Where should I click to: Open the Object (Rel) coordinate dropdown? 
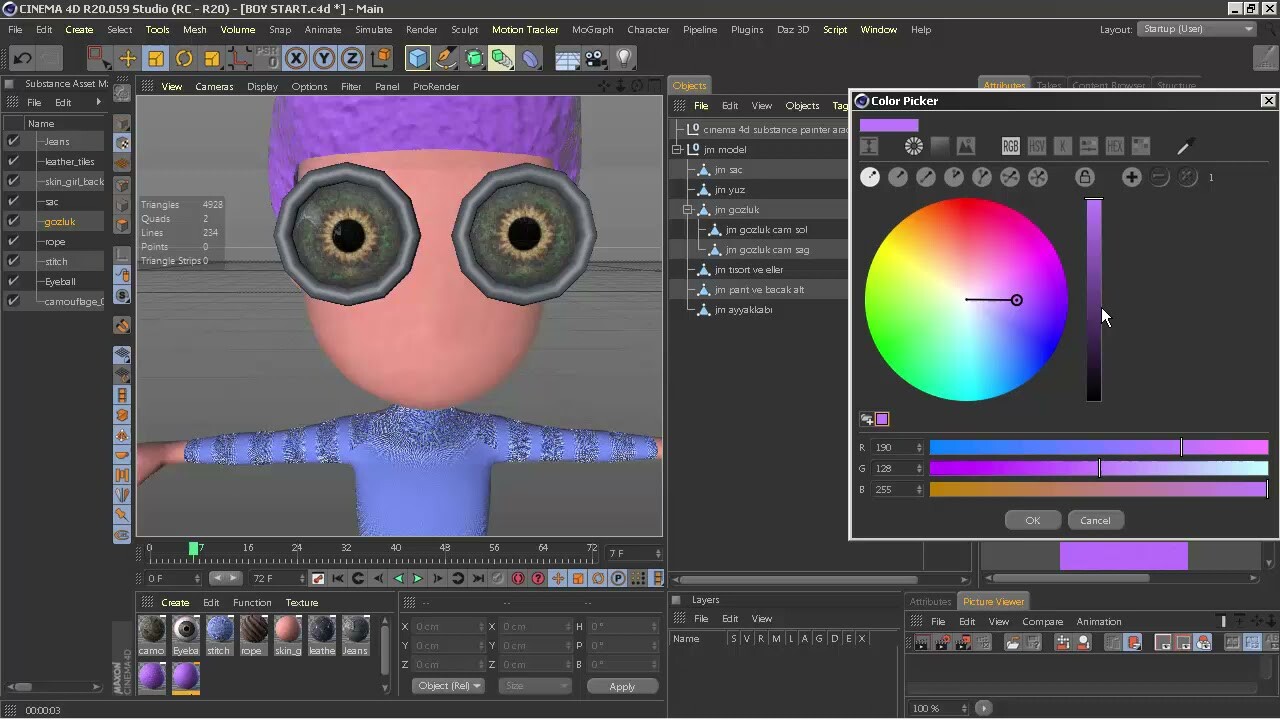pyautogui.click(x=447, y=686)
